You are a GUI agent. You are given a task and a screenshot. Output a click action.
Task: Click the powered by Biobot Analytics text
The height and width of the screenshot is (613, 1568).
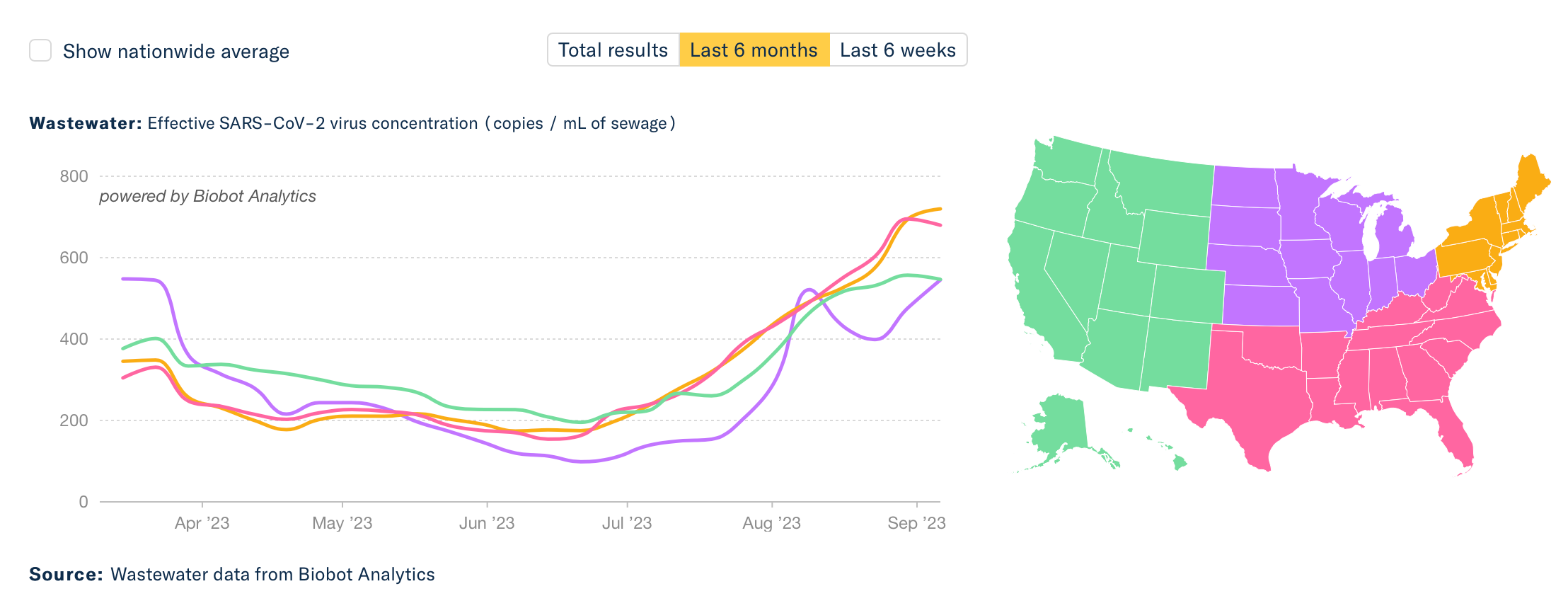click(x=207, y=196)
